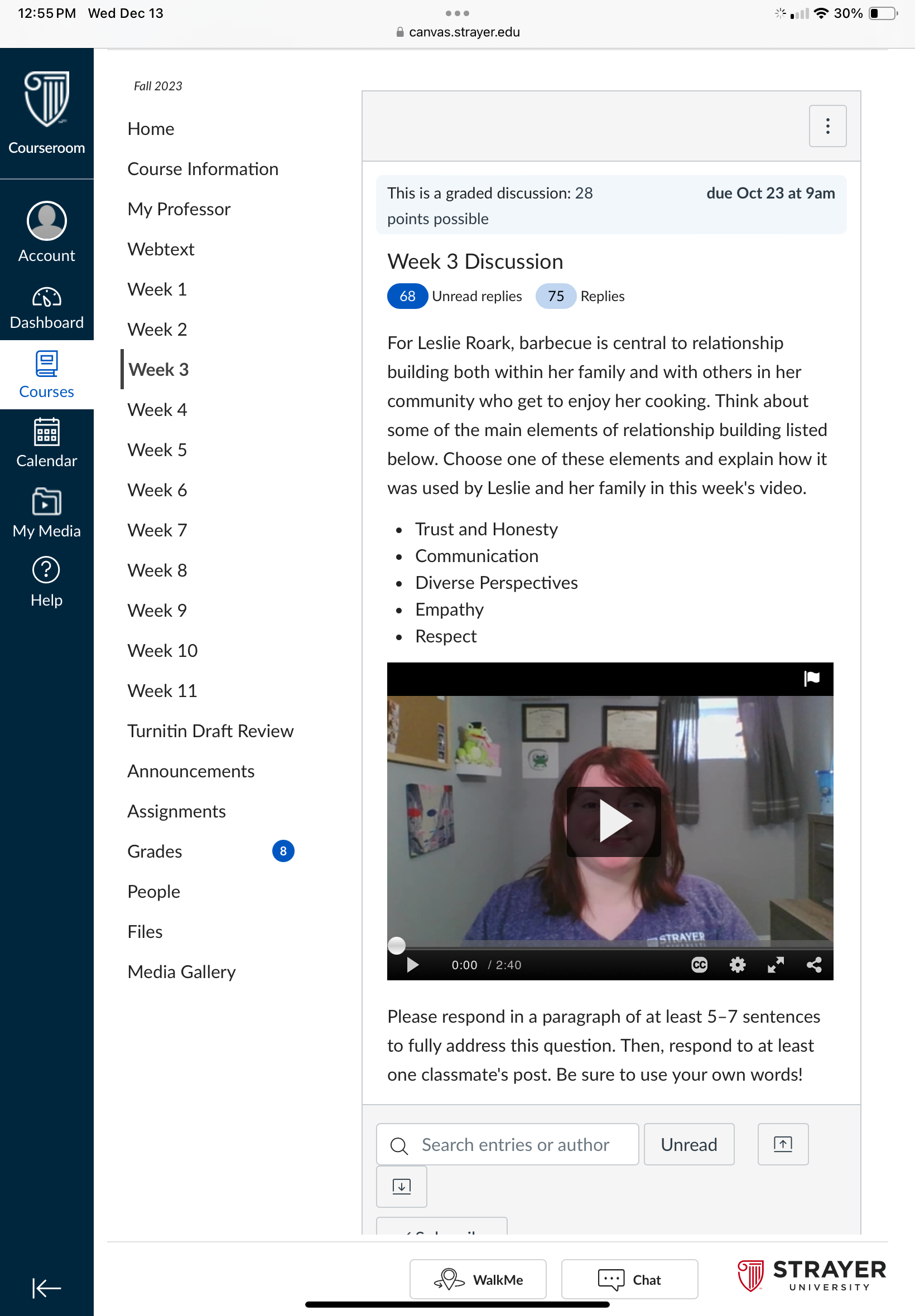Open course Files
This screenshot has width=915, height=1316.
(x=145, y=932)
